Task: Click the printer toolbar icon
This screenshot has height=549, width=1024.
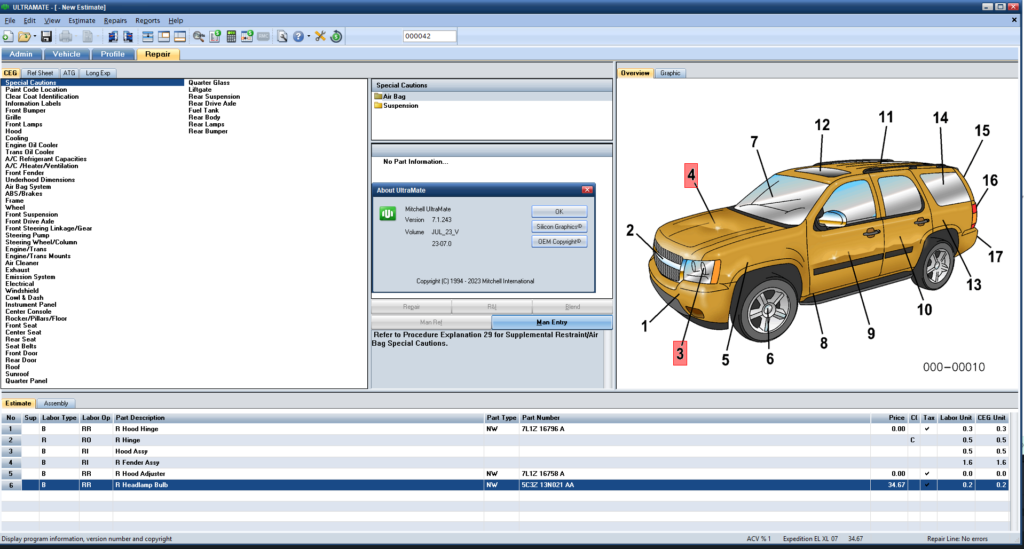Action: 66,37
